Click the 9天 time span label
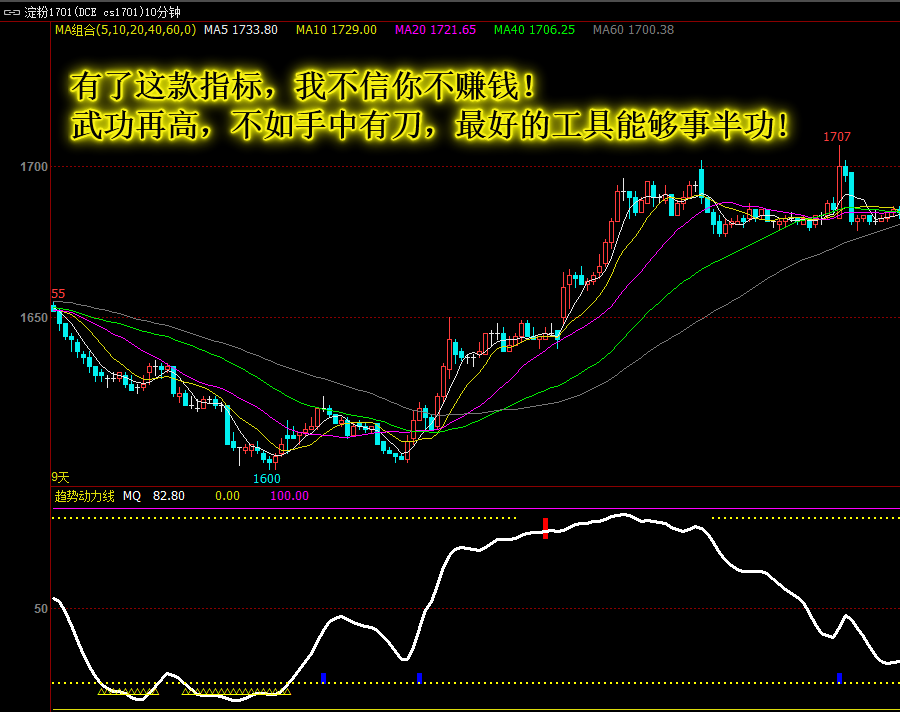This screenshot has width=900, height=712. [x=60, y=477]
